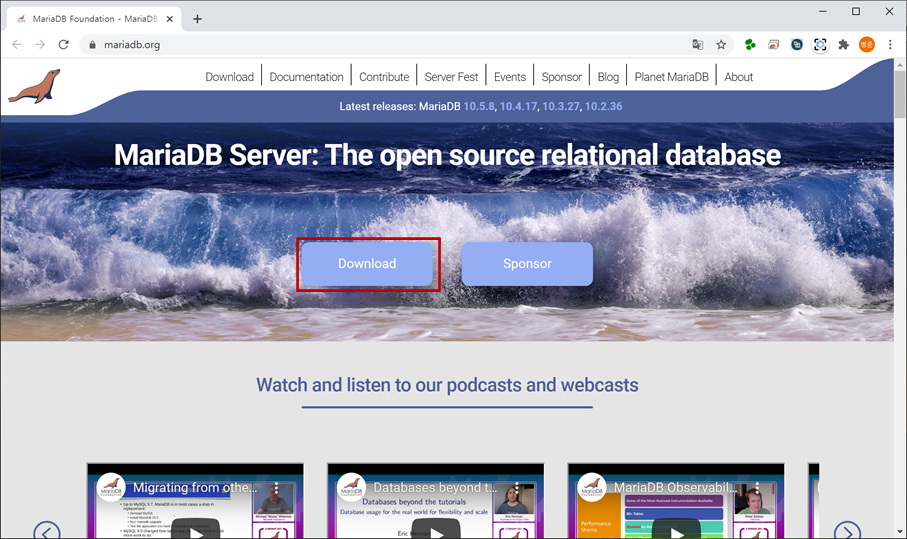Select the MariaDB Foundation browser tab
The height and width of the screenshot is (539, 907).
pos(94,19)
